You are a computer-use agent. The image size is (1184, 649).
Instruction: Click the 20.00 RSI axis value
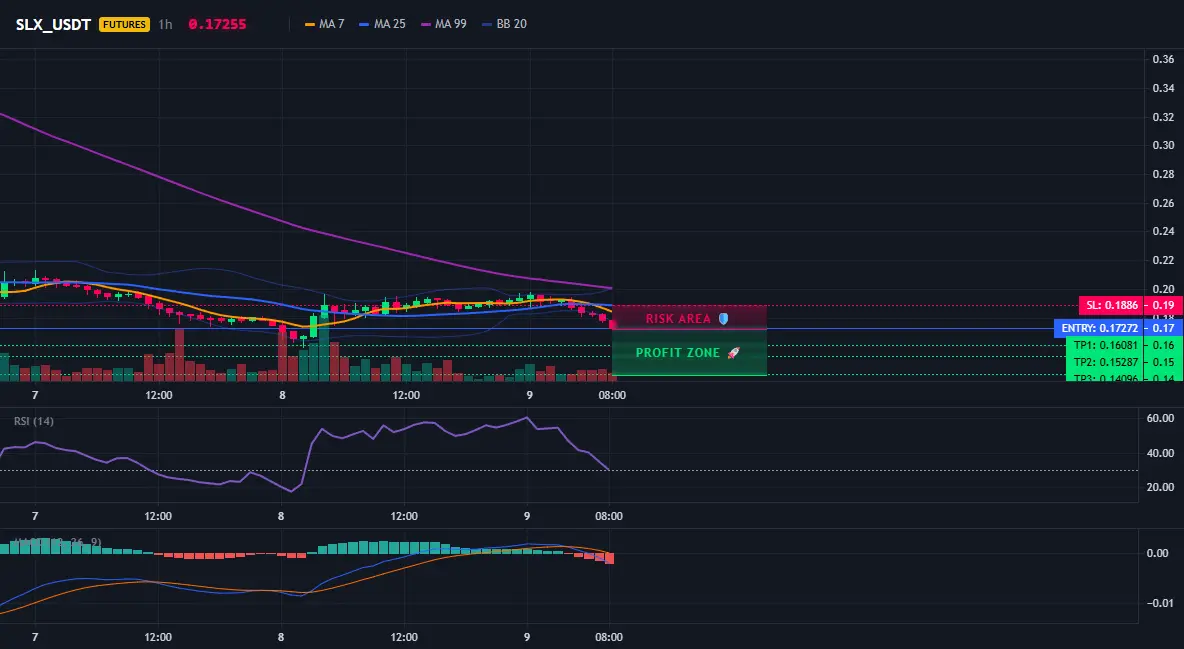coord(1161,487)
